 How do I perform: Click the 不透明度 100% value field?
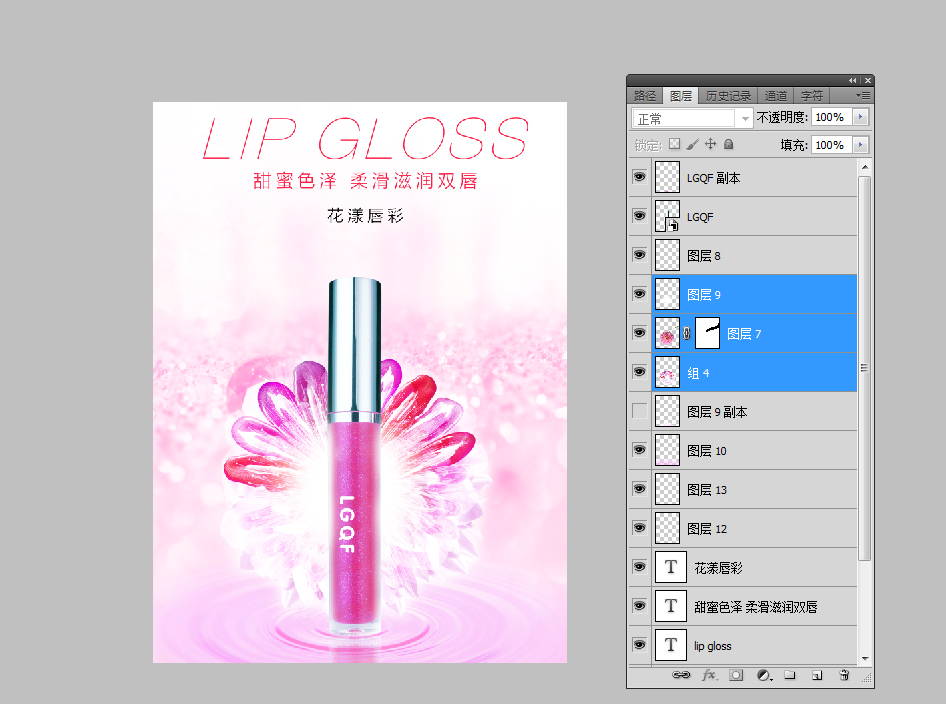(x=831, y=117)
